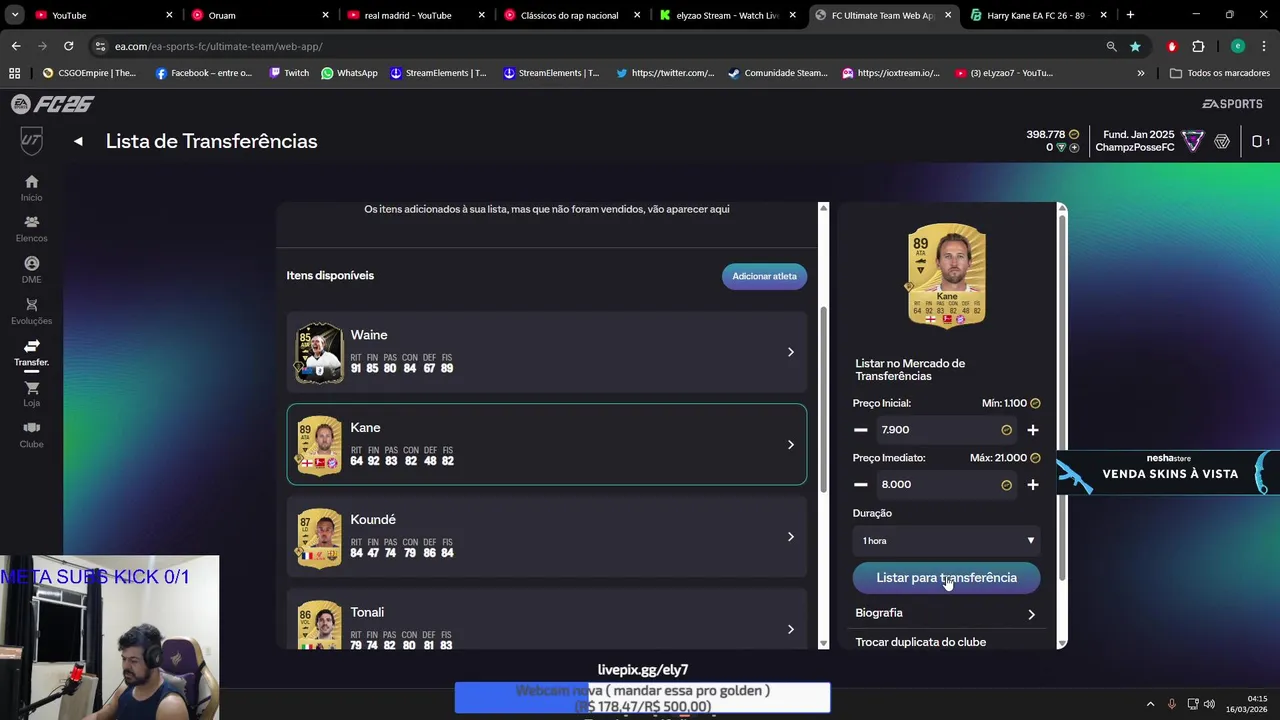This screenshot has width=1280, height=720.
Task: Click the zoom magnifier in address bar
Action: coord(1111,46)
